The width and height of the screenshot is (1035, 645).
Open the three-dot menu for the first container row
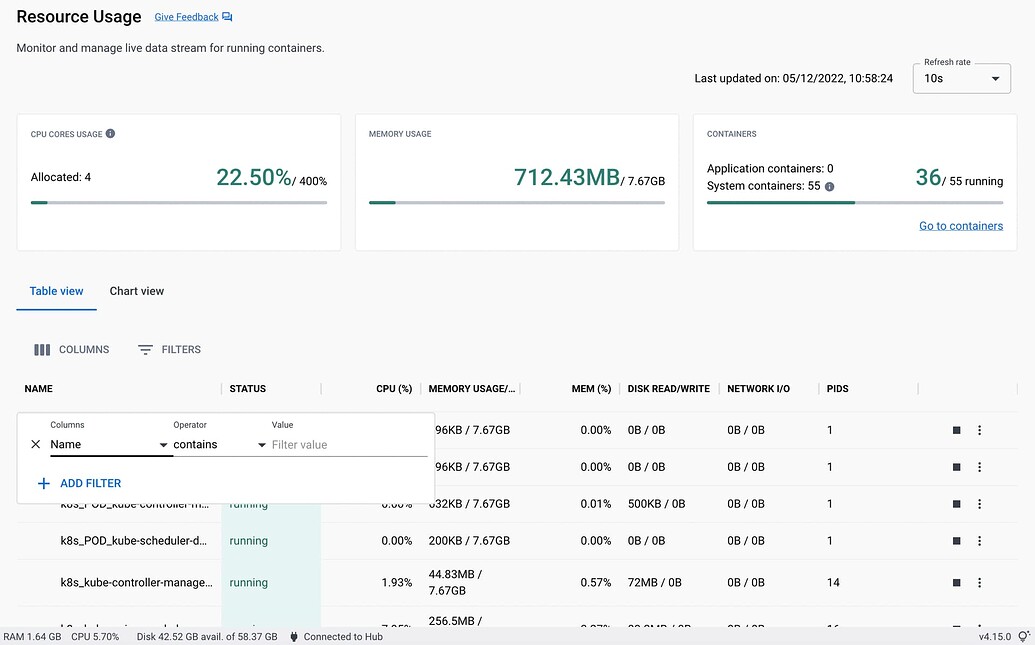click(x=979, y=429)
